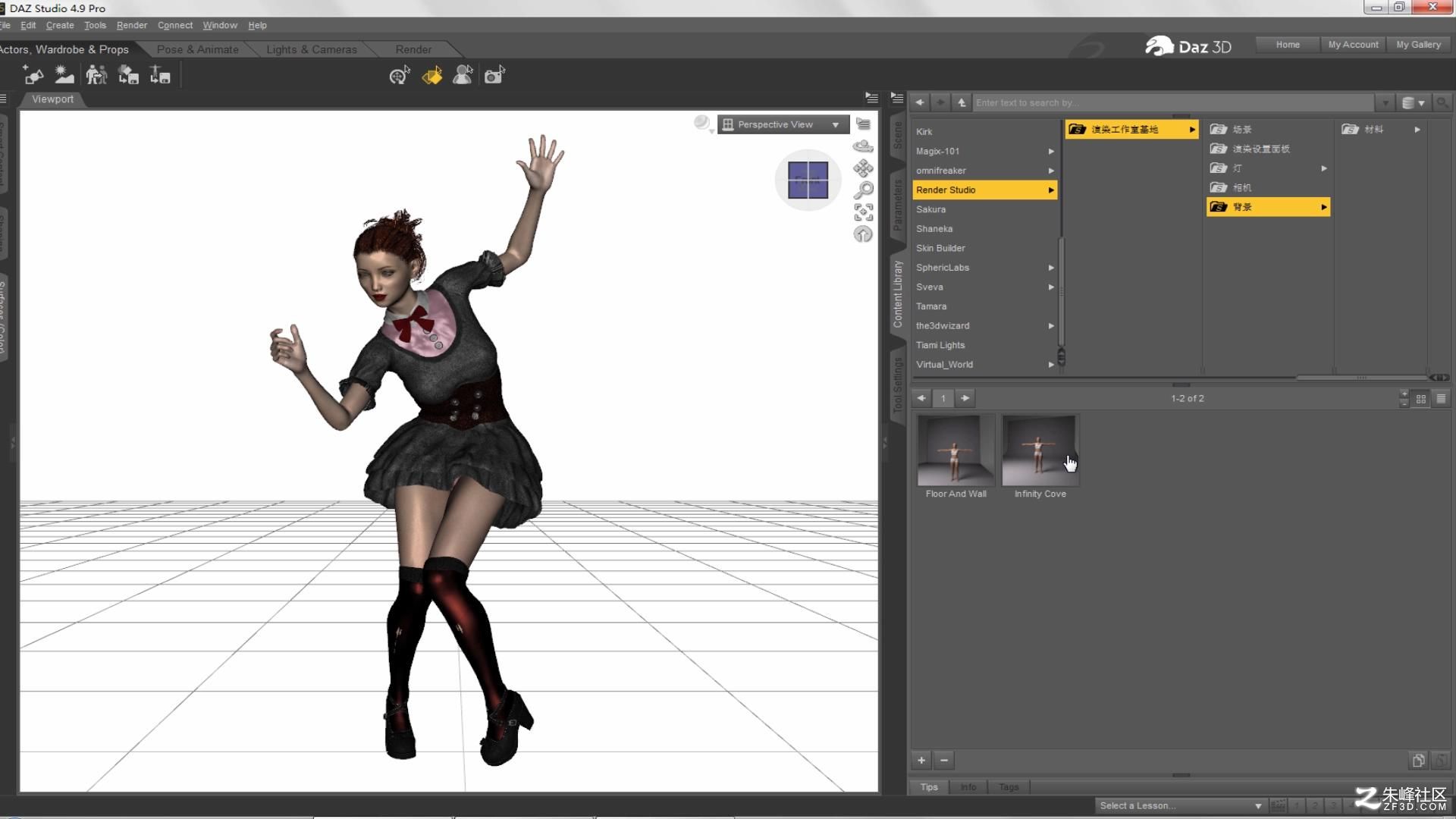Viewport: 1456px width, 819px height.
Task: Expand the Sveva folder arrow
Action: pyautogui.click(x=1051, y=287)
